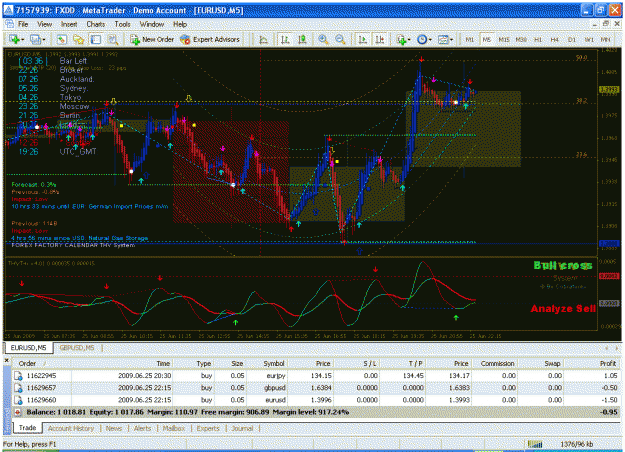The height and width of the screenshot is (452, 625).
Task: Click order 11622945 row icon
Action: click(18, 376)
